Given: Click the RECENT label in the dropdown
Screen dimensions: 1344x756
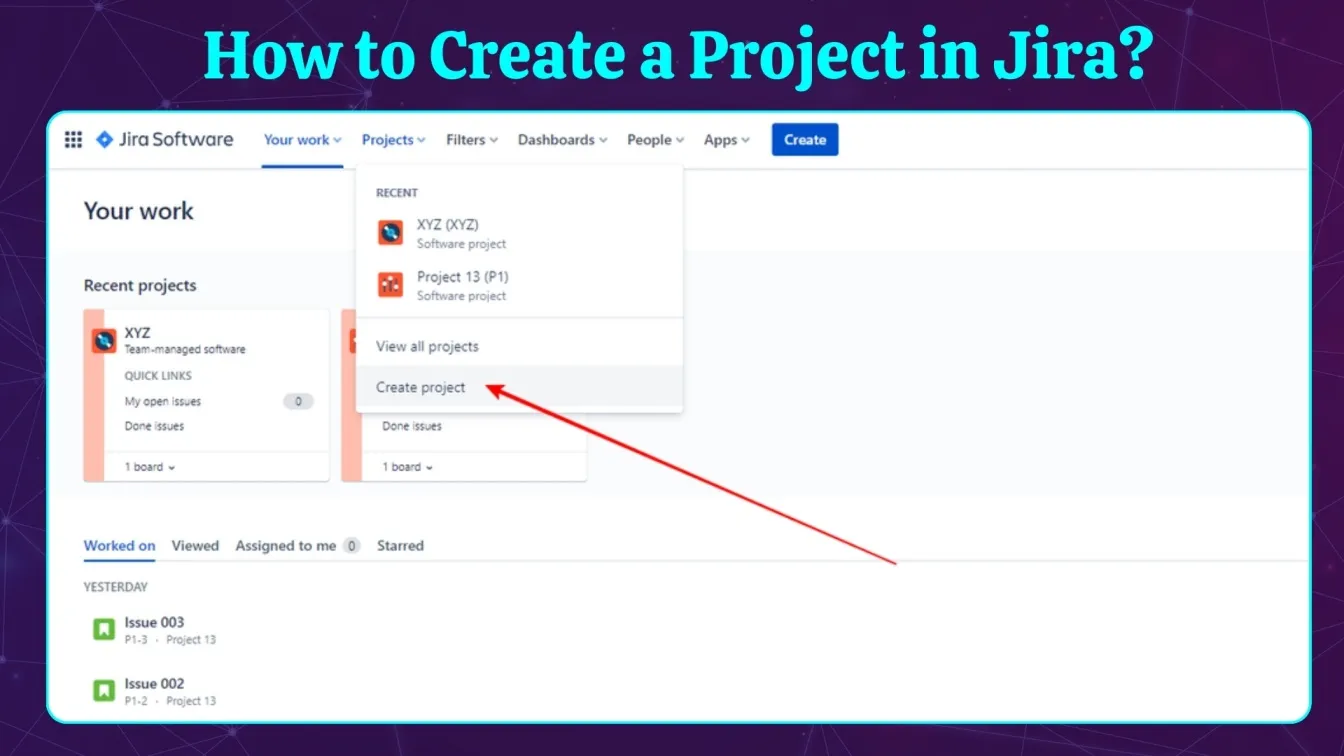Looking at the screenshot, I should tap(397, 193).
